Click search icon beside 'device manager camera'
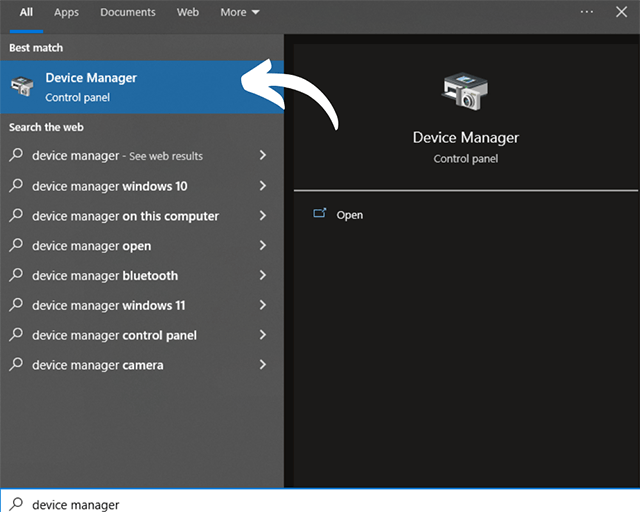640x512 pixels. (x=16, y=365)
